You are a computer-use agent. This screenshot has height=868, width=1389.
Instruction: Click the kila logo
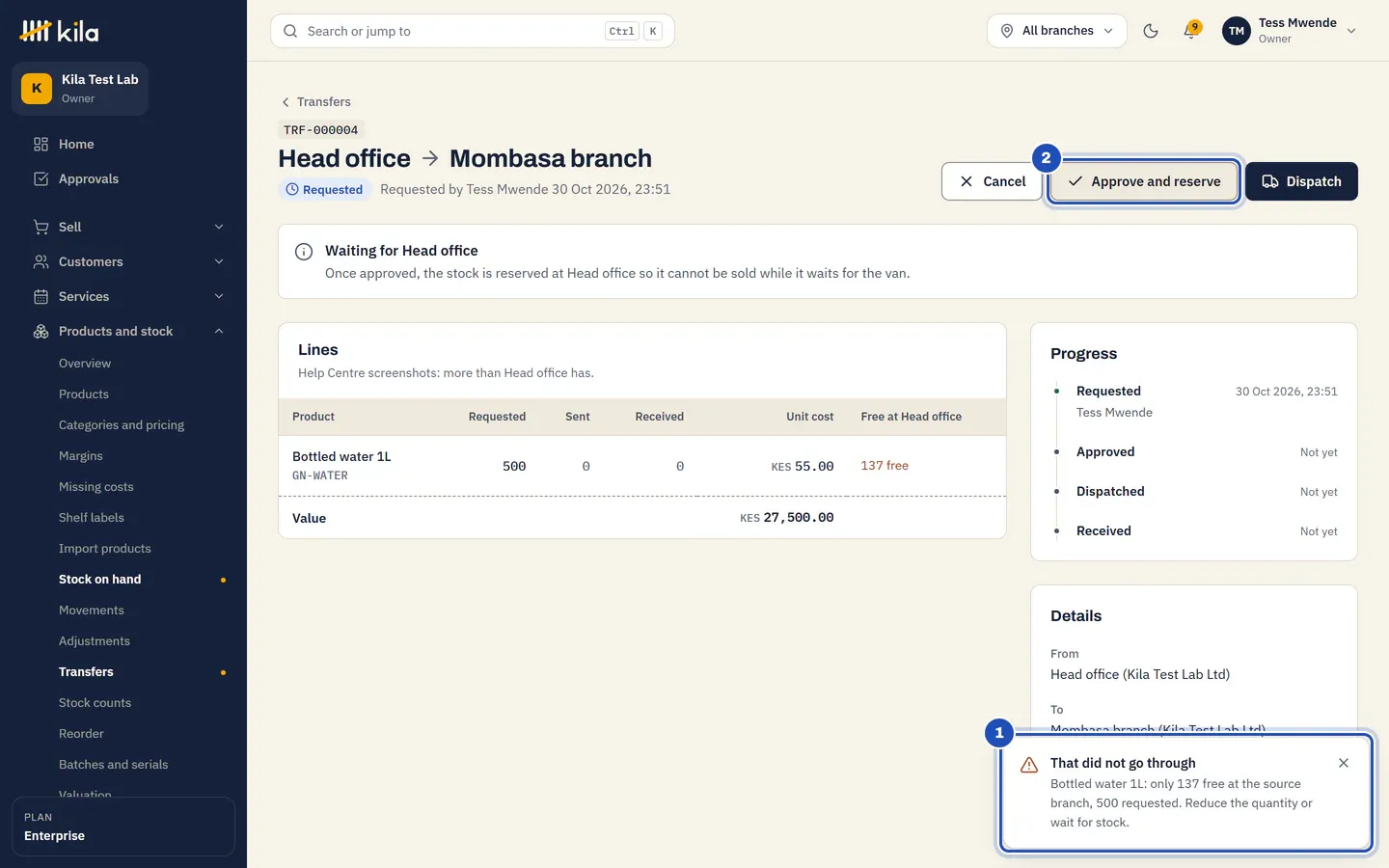59,31
